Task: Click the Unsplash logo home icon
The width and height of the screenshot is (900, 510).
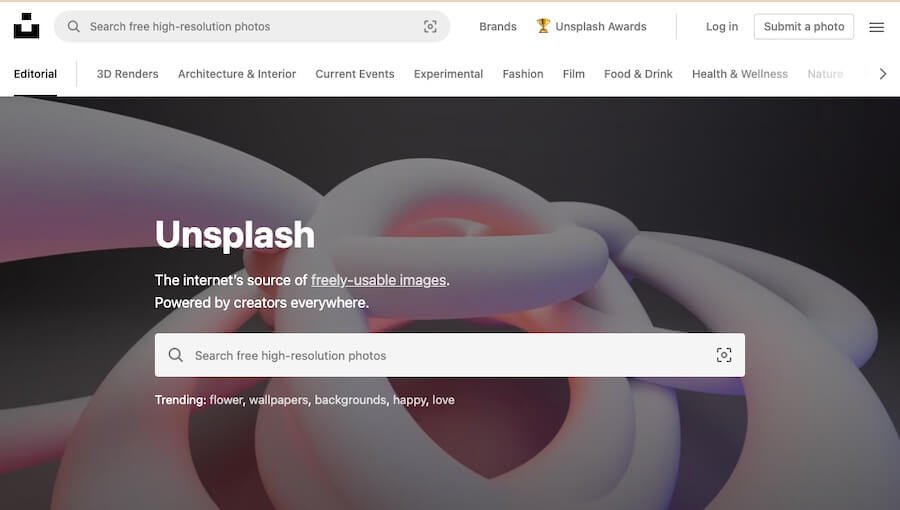Action: [x=26, y=26]
